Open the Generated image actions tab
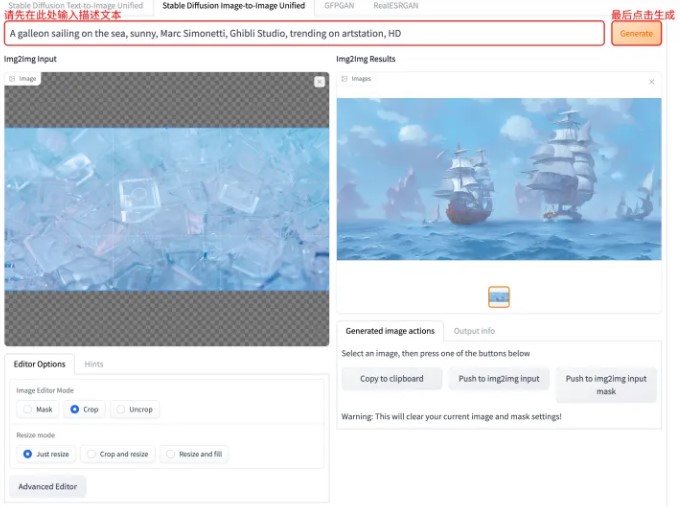The image size is (680, 507). pos(390,331)
